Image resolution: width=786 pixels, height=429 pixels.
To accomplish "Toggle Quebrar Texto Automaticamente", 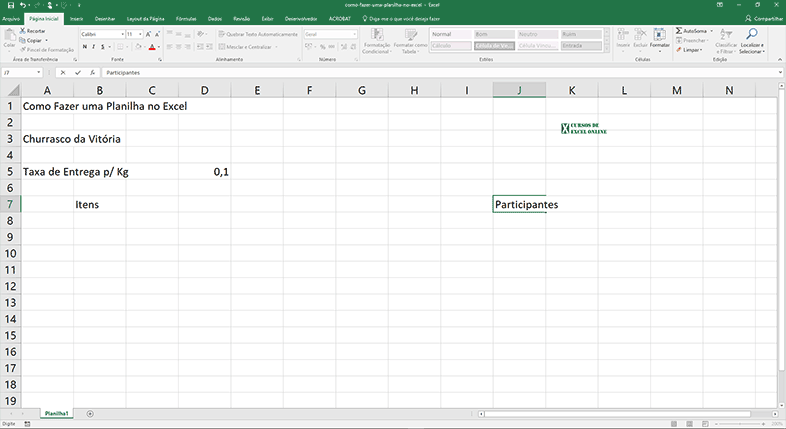I will click(x=258, y=34).
